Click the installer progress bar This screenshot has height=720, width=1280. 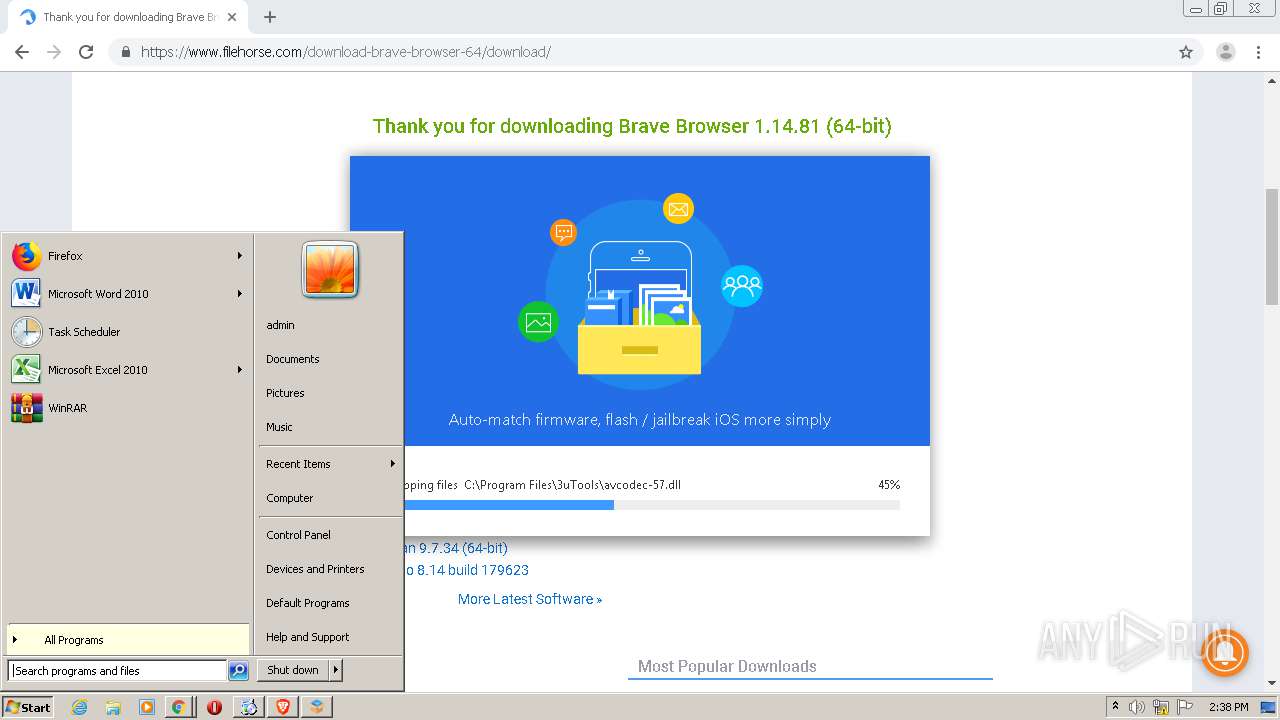(652, 505)
